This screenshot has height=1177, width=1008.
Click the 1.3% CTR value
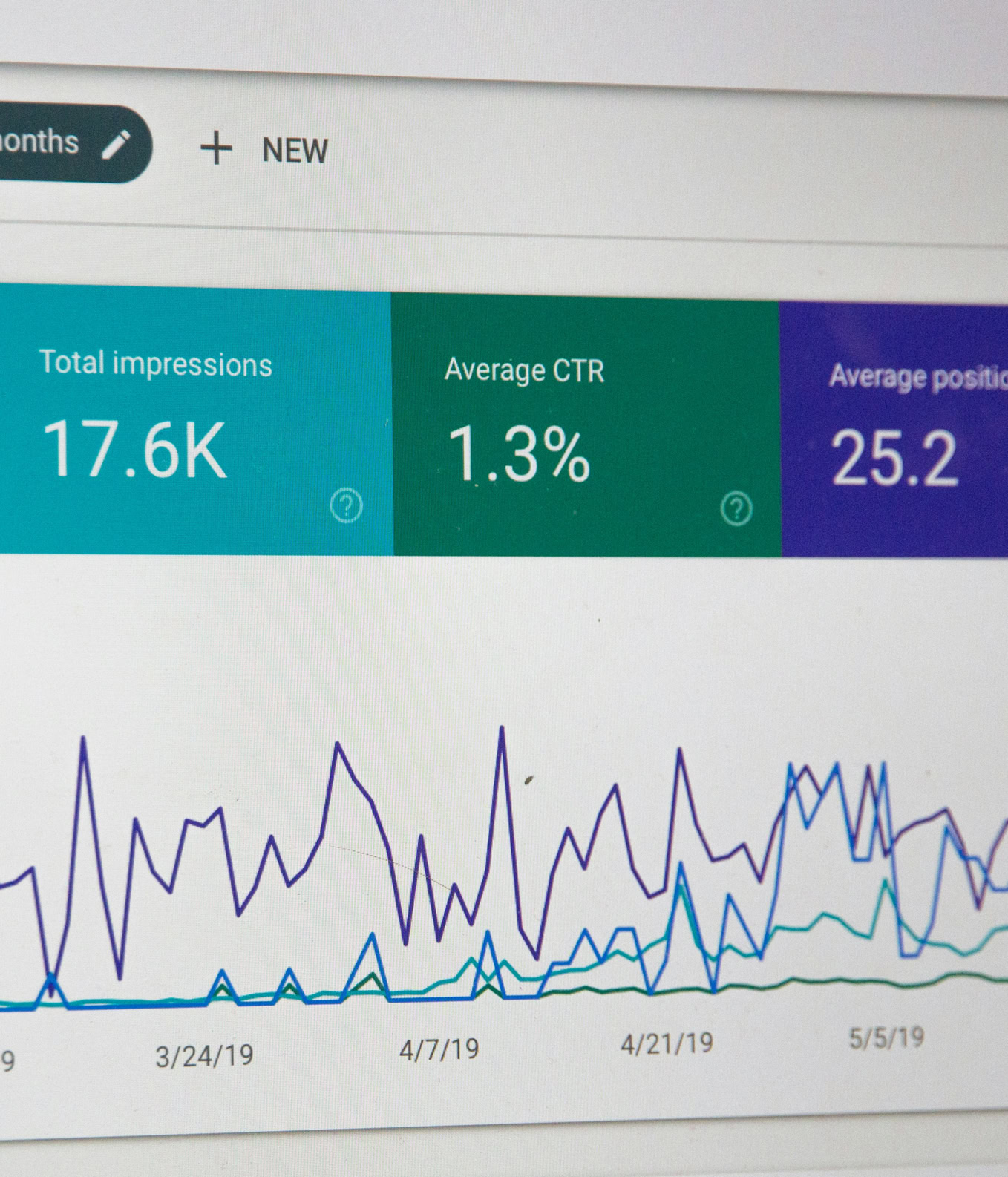(518, 454)
